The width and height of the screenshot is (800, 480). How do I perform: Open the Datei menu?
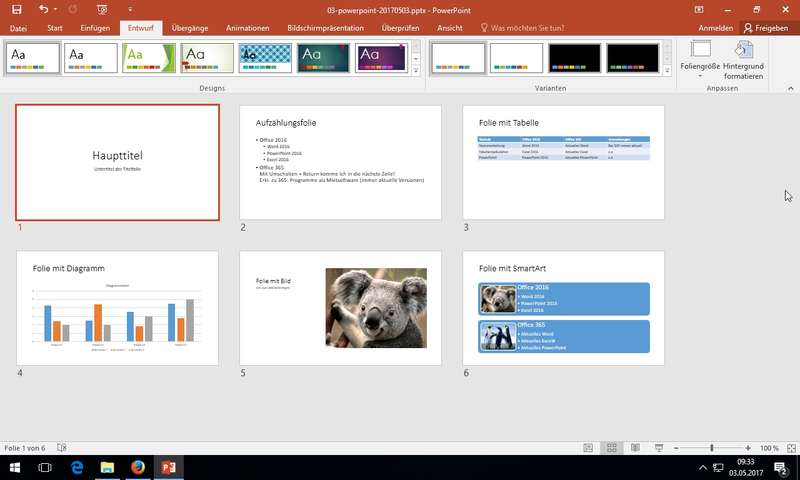(18, 28)
